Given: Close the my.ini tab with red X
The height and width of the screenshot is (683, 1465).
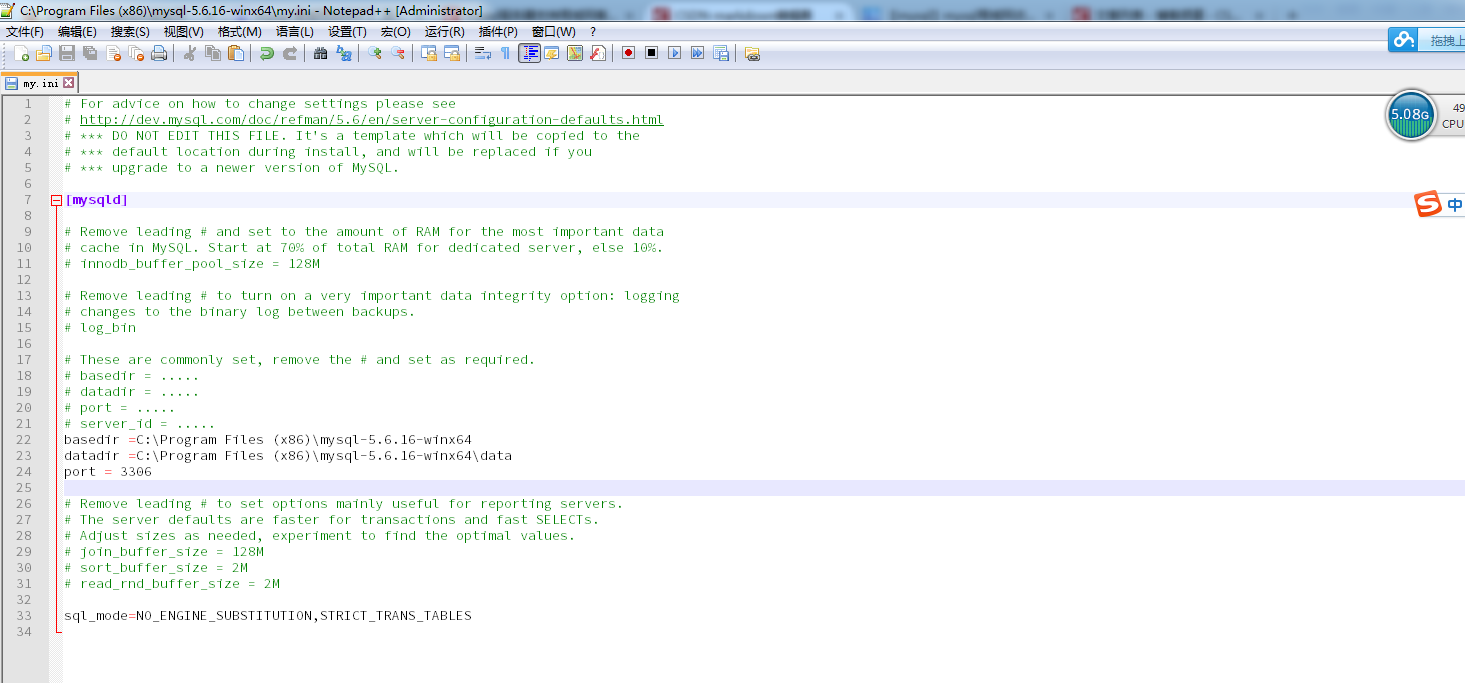Looking at the screenshot, I should point(68,83).
